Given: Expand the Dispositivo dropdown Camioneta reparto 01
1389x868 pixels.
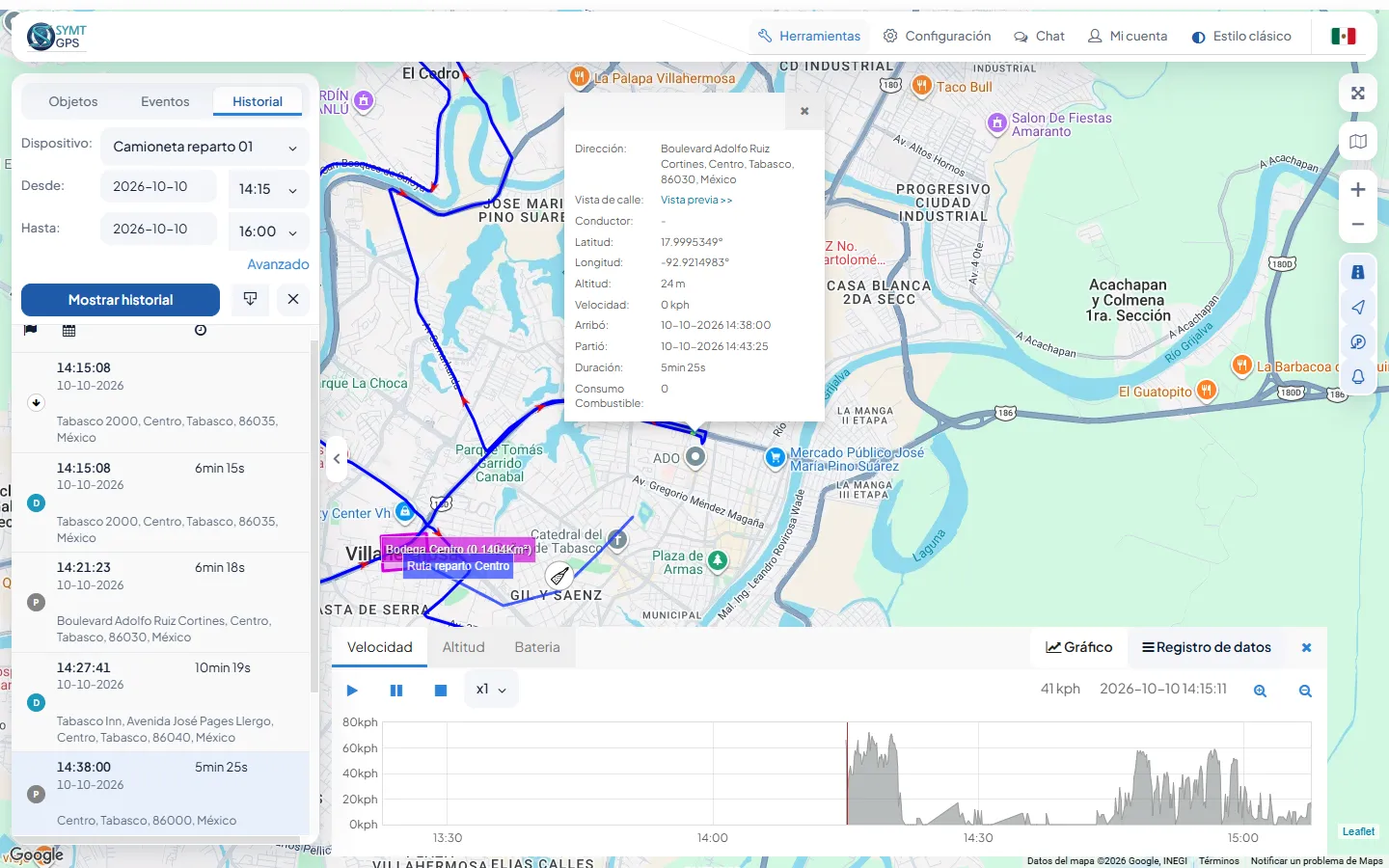Looking at the screenshot, I should coord(204,147).
